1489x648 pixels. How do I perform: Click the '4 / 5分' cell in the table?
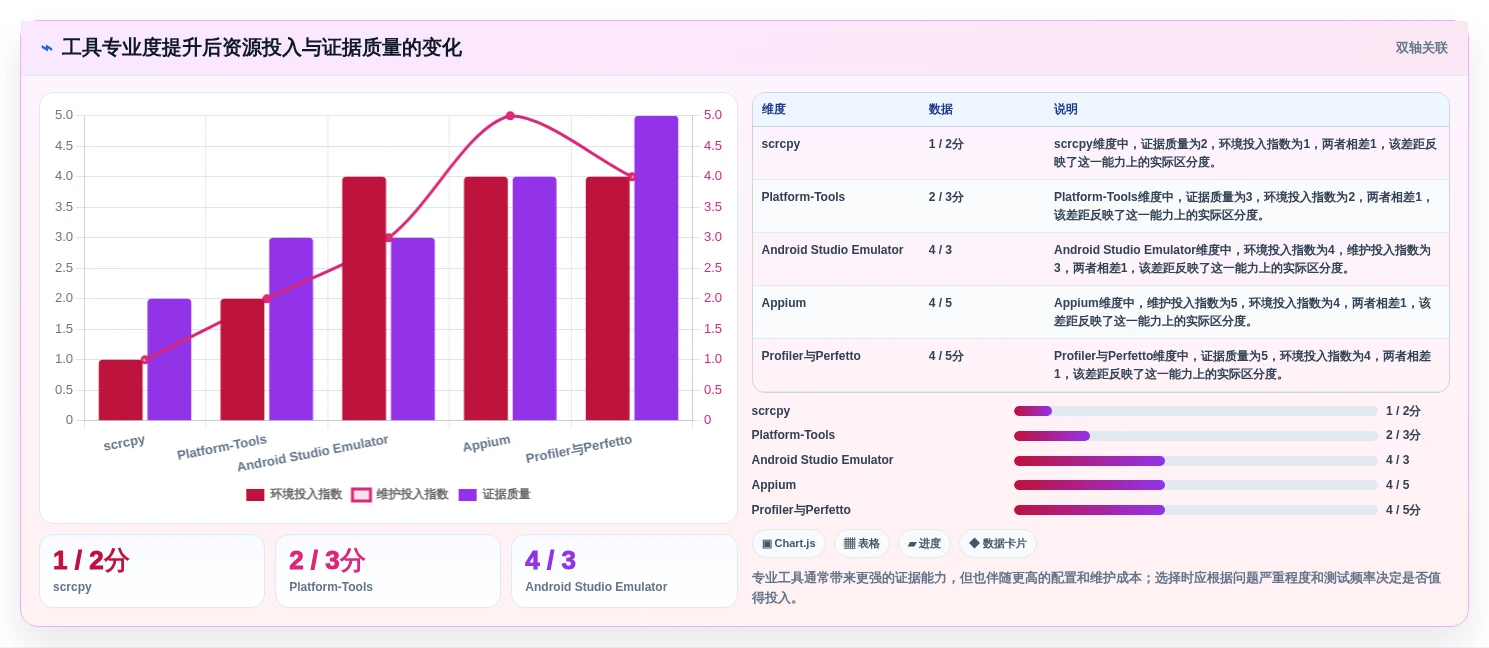point(945,356)
